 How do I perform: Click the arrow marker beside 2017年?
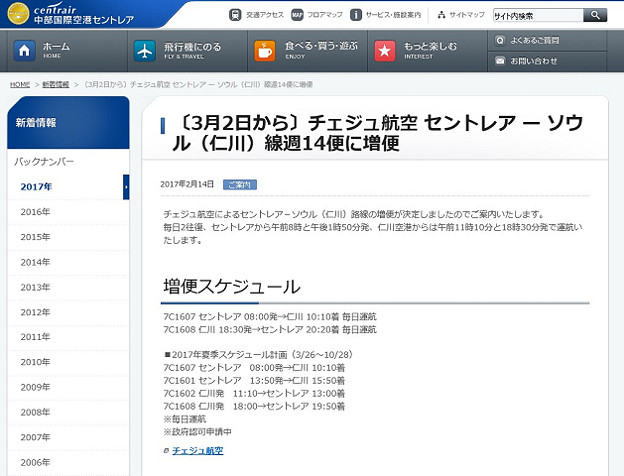(126, 187)
